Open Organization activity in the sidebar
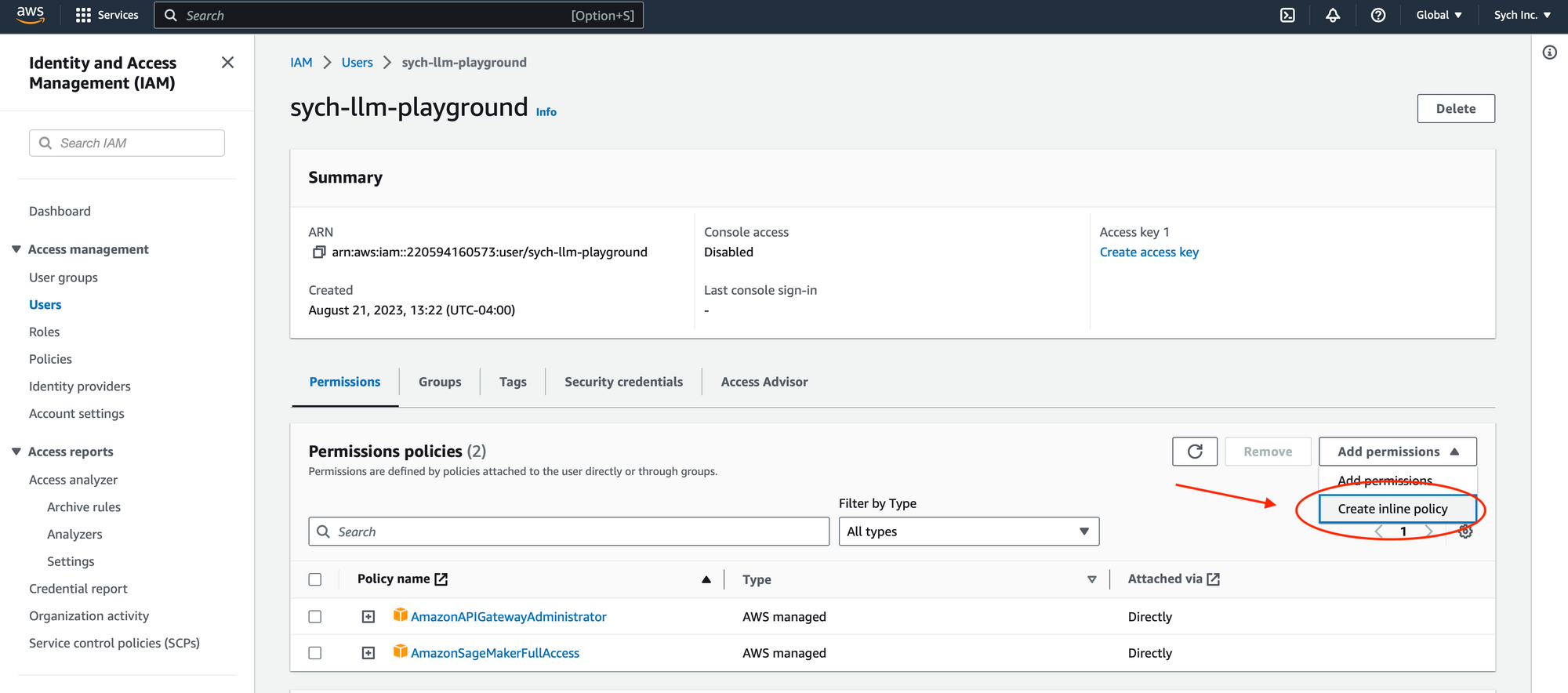 pos(89,616)
